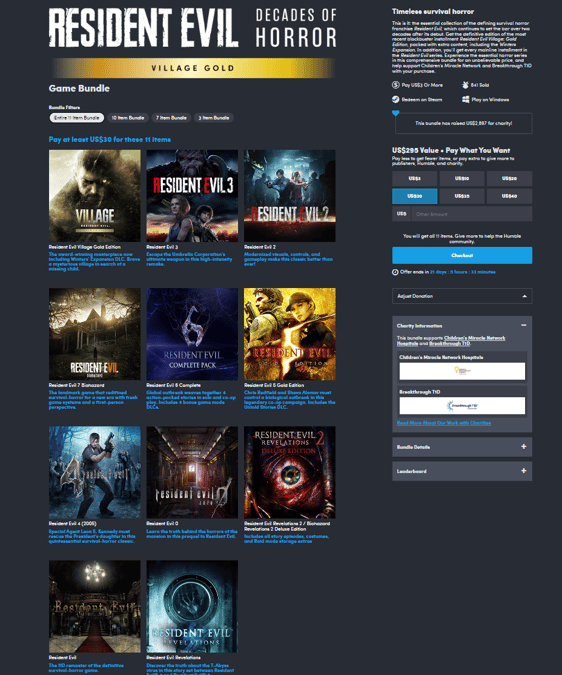
Task: Click the Resident Evil 4 (2005) title
Action: (72, 523)
